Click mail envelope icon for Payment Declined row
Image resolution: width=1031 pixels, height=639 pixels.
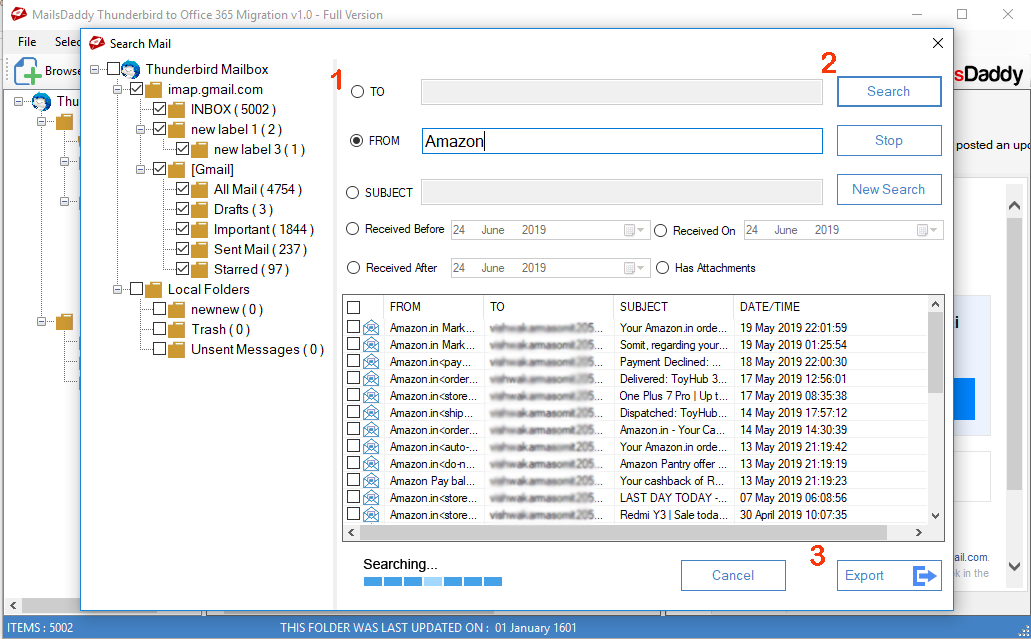(371, 362)
